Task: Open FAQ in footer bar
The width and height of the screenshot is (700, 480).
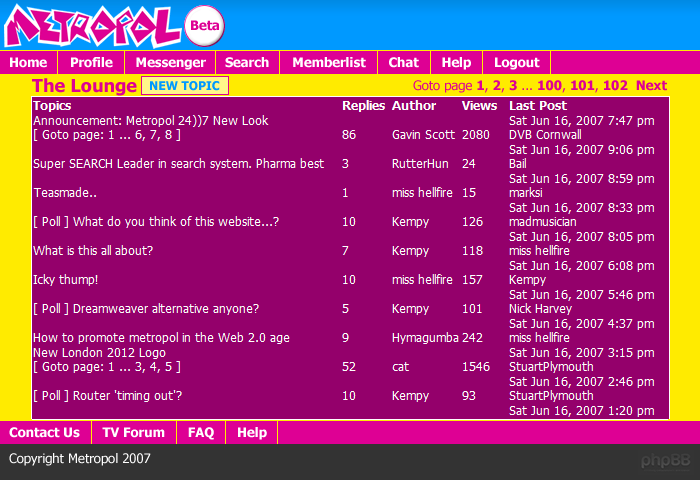Action: pos(201,432)
